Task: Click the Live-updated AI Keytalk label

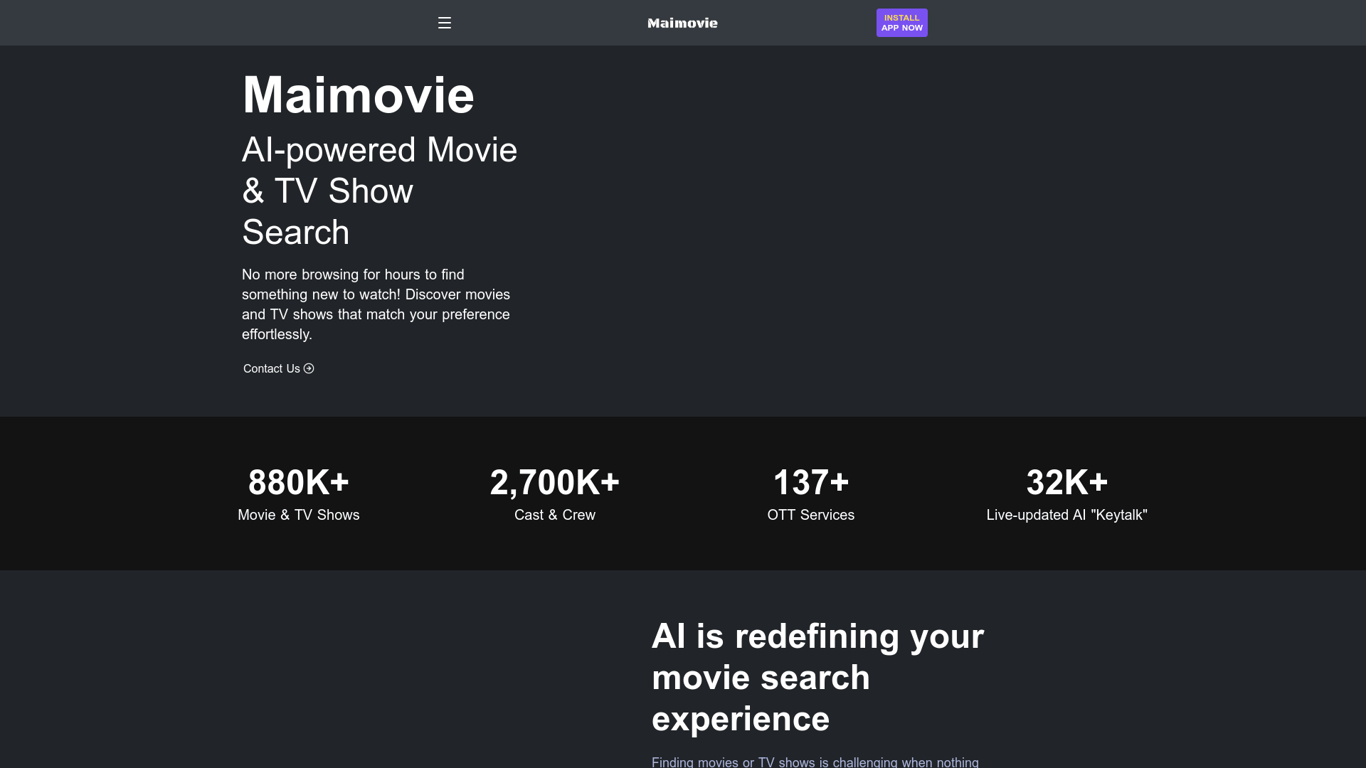Action: pyautogui.click(x=1066, y=514)
